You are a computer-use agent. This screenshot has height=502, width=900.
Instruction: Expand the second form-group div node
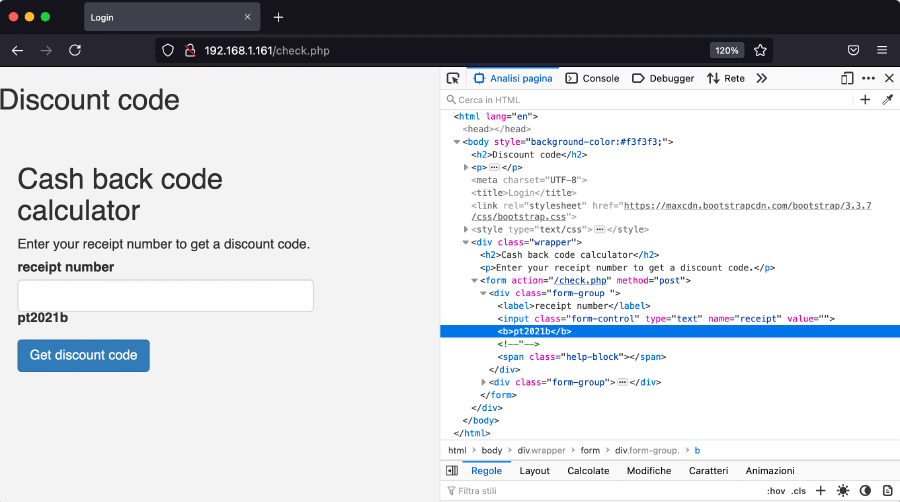484,382
